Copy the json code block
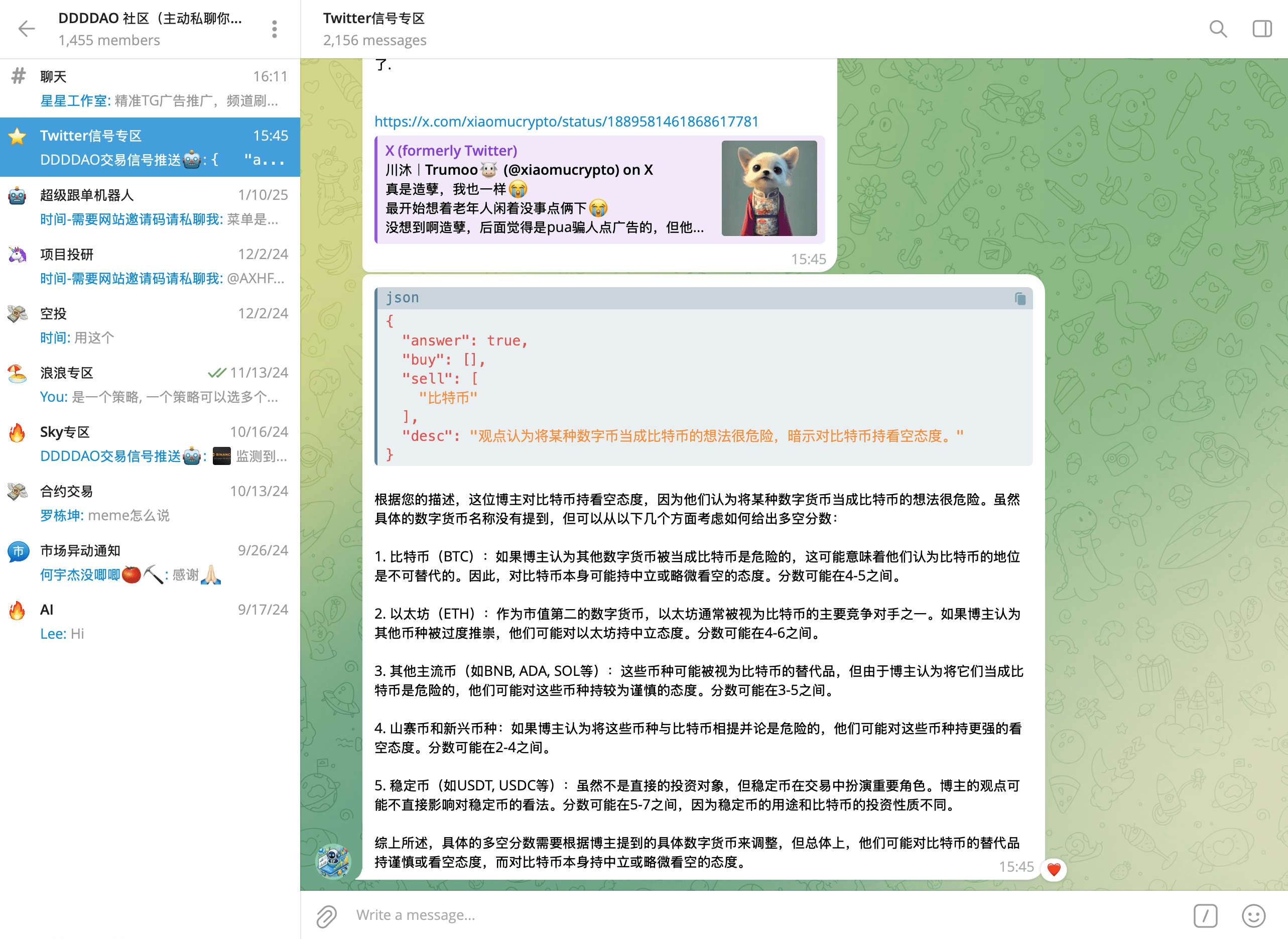Image resolution: width=1288 pixels, height=939 pixels. click(1020, 298)
